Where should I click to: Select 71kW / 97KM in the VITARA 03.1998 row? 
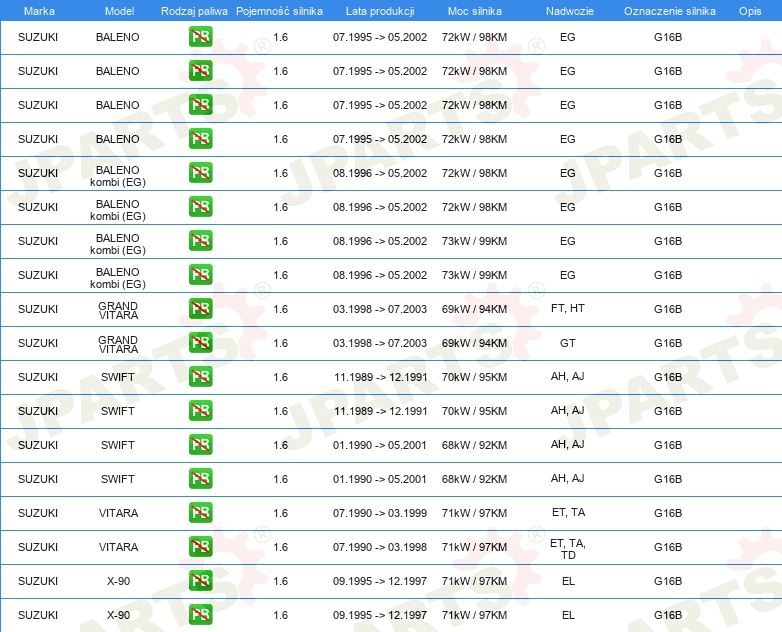474,547
